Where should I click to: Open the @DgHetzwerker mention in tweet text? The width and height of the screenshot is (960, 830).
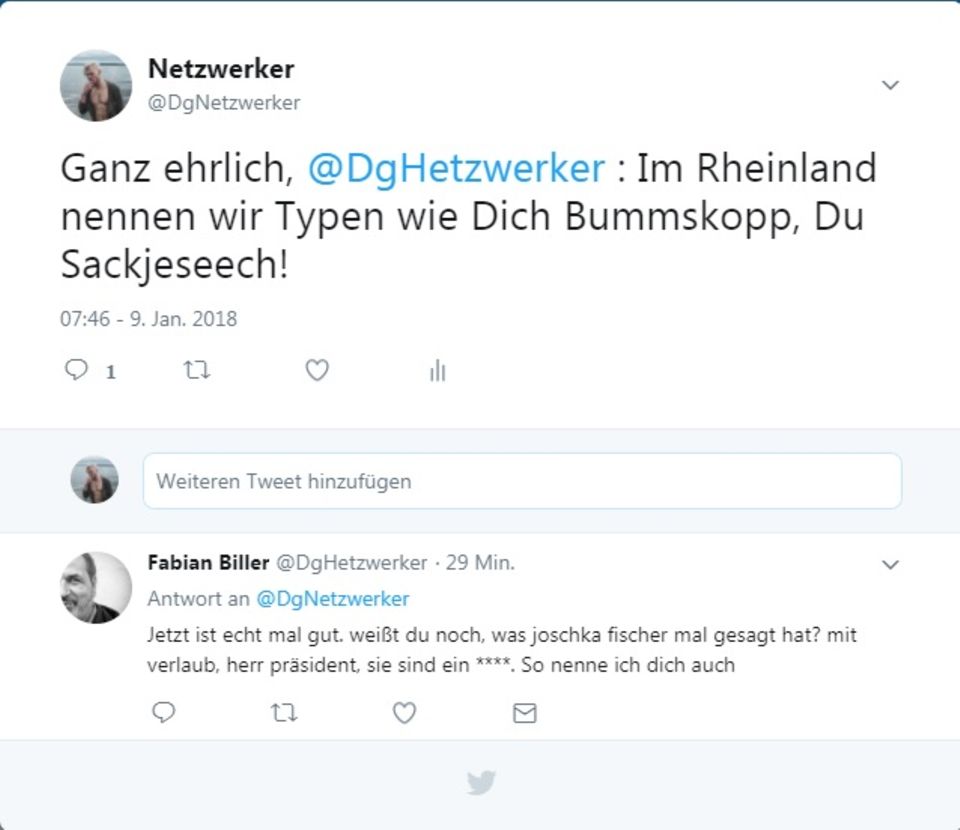(456, 168)
